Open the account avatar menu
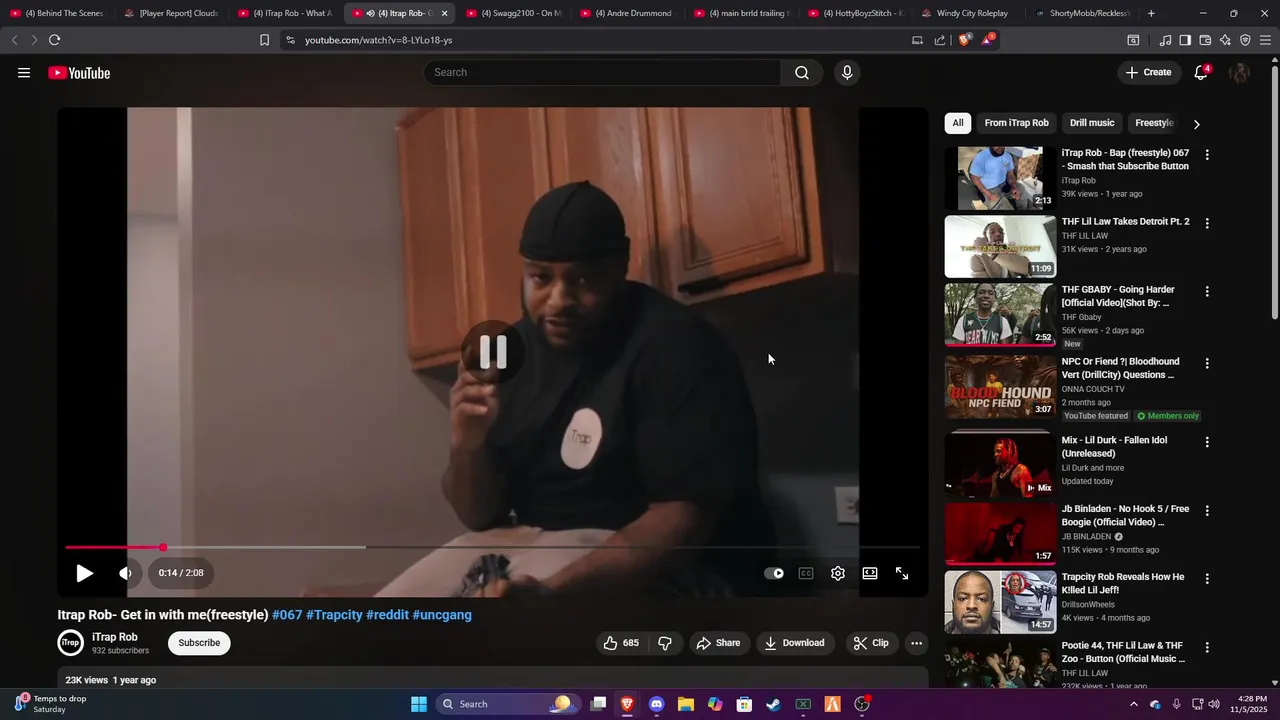Viewport: 1280px width, 720px height. click(x=1239, y=72)
